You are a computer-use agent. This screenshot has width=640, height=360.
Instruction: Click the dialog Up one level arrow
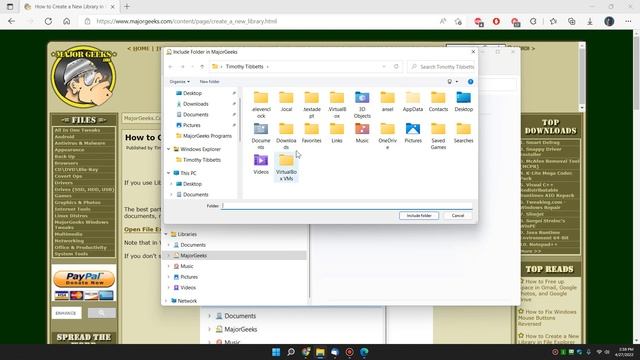click(x=202, y=67)
